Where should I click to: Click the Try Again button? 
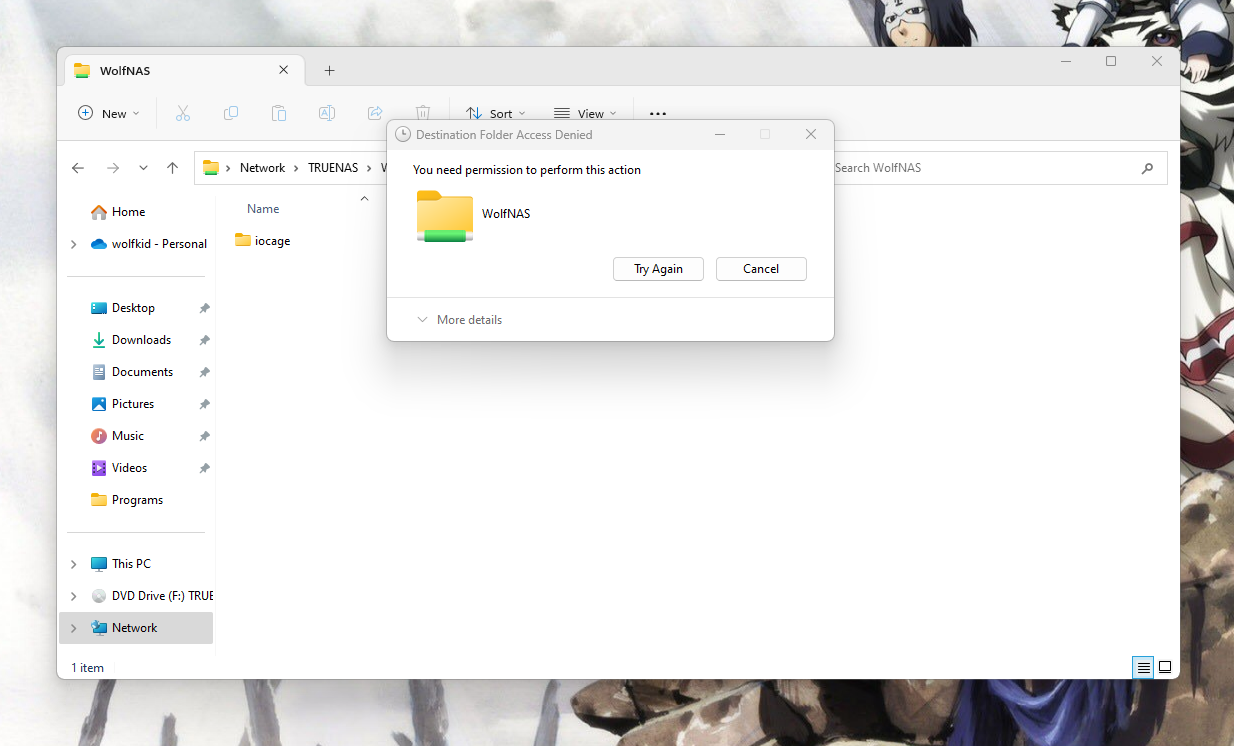click(658, 269)
